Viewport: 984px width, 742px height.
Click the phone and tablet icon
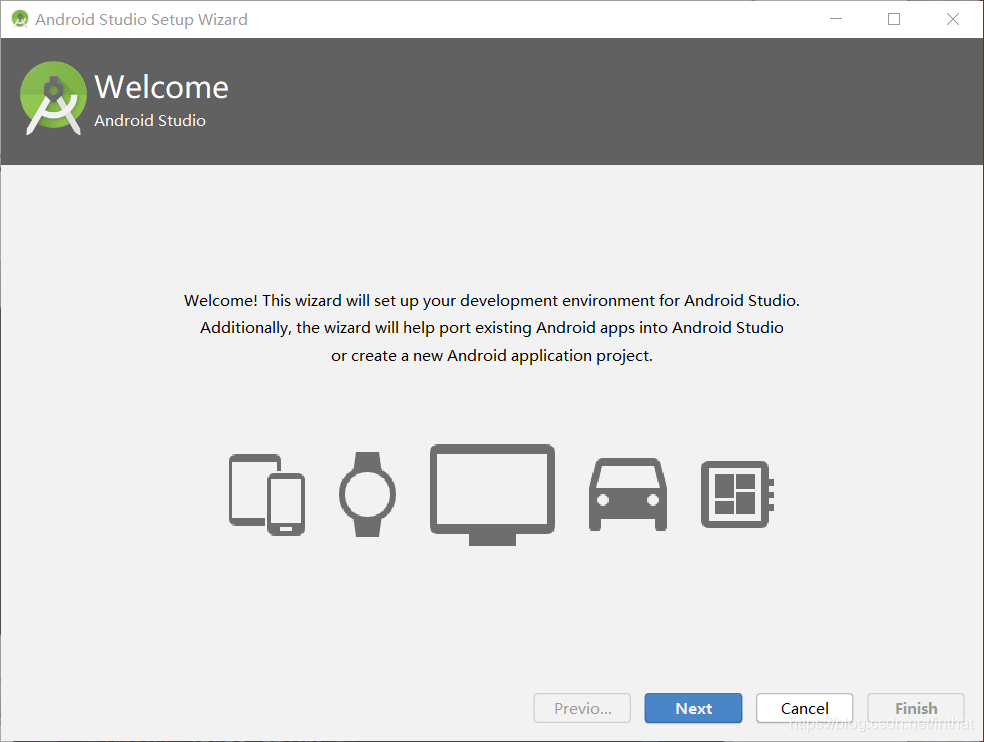[x=267, y=494]
